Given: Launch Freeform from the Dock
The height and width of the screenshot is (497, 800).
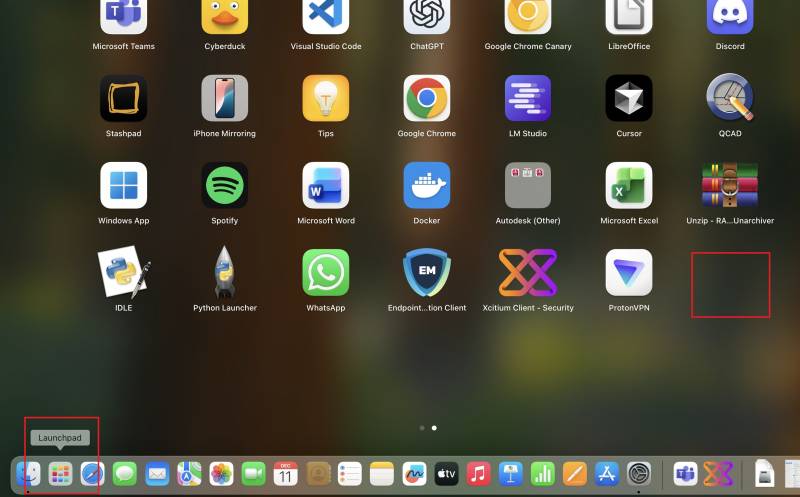Looking at the screenshot, I should (414, 474).
